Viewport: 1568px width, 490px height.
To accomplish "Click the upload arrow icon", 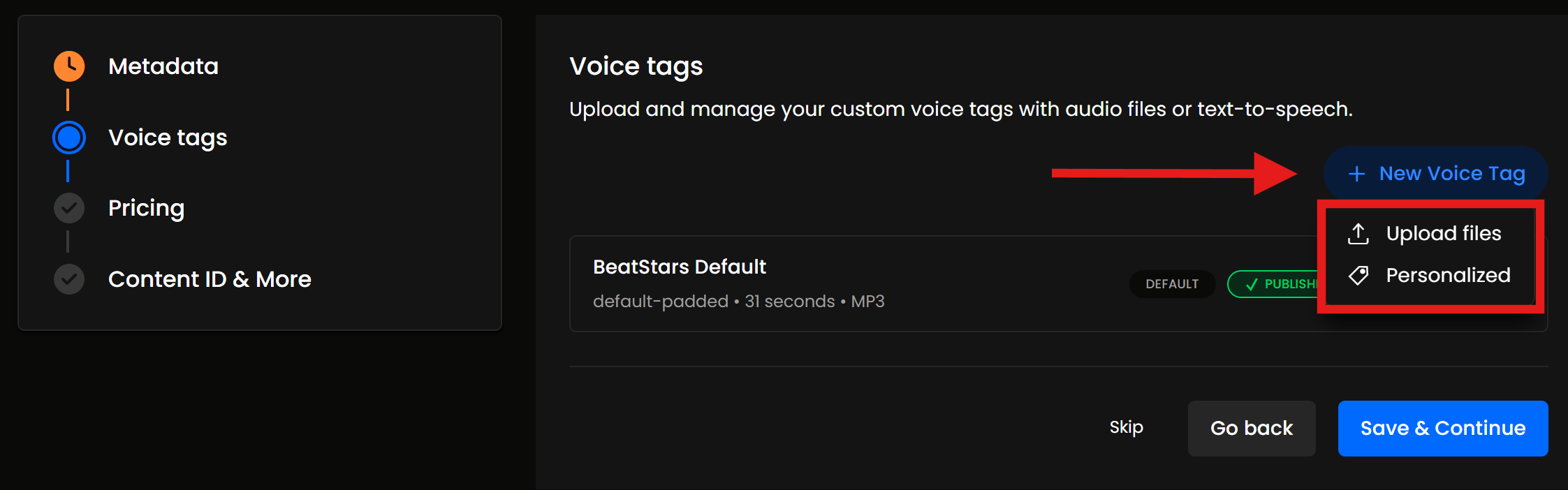I will point(1358,234).
